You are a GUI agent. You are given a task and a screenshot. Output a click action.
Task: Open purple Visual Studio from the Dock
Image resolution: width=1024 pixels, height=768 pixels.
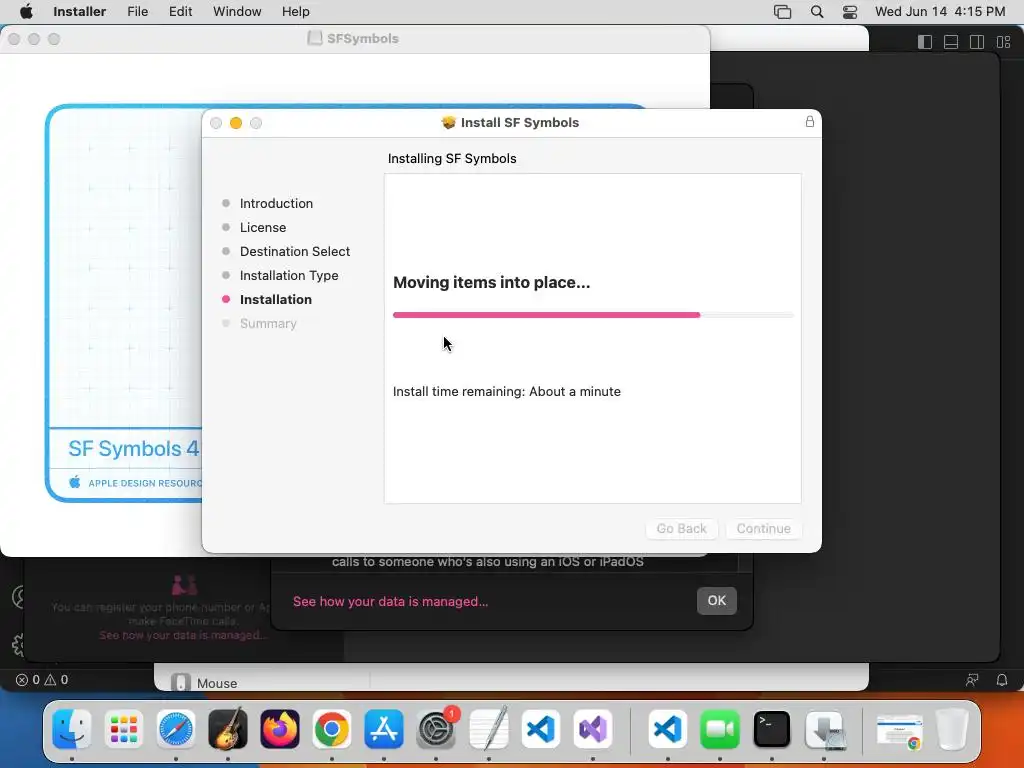(593, 729)
